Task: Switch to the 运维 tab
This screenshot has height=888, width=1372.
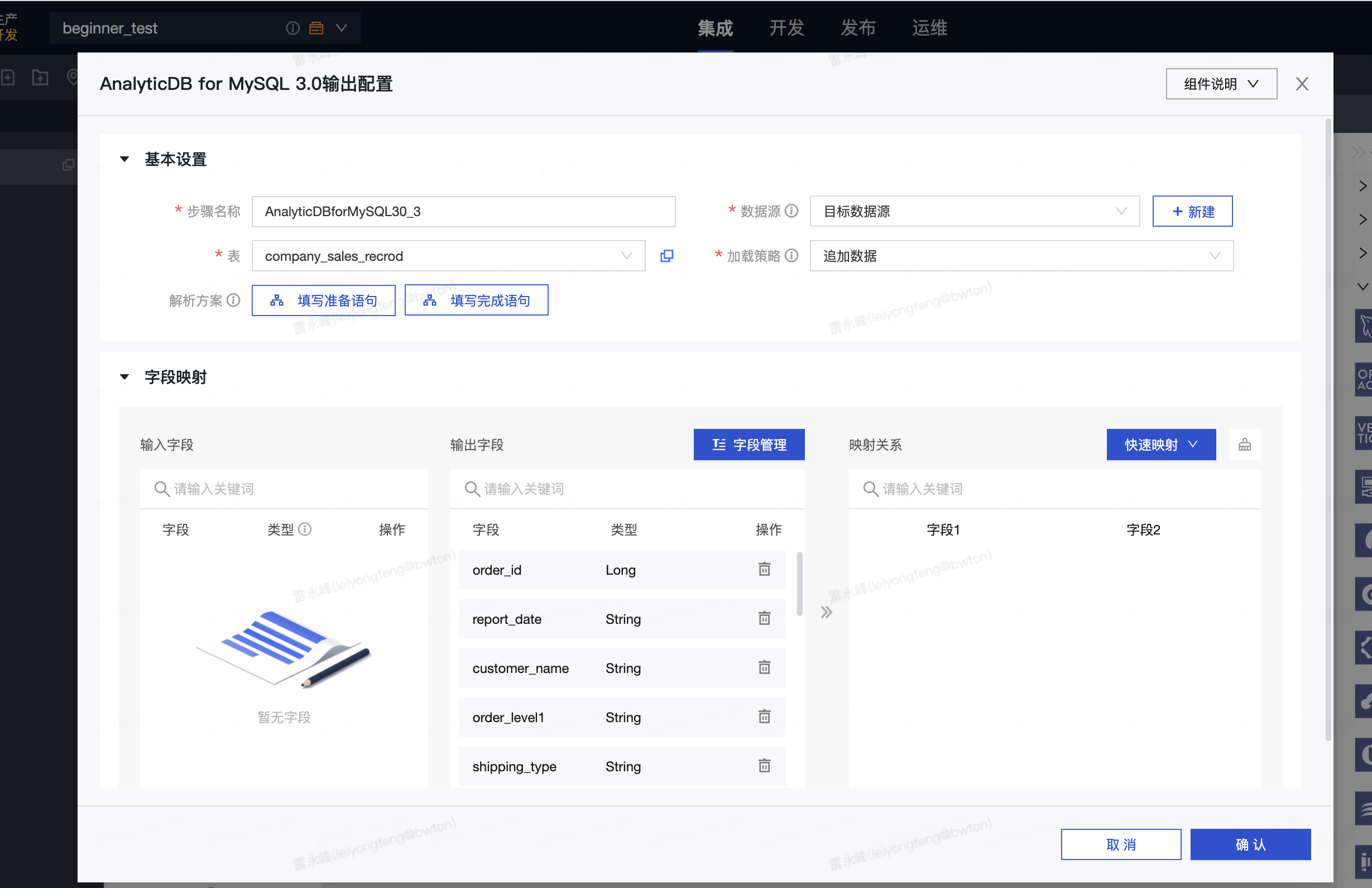Action: click(929, 28)
